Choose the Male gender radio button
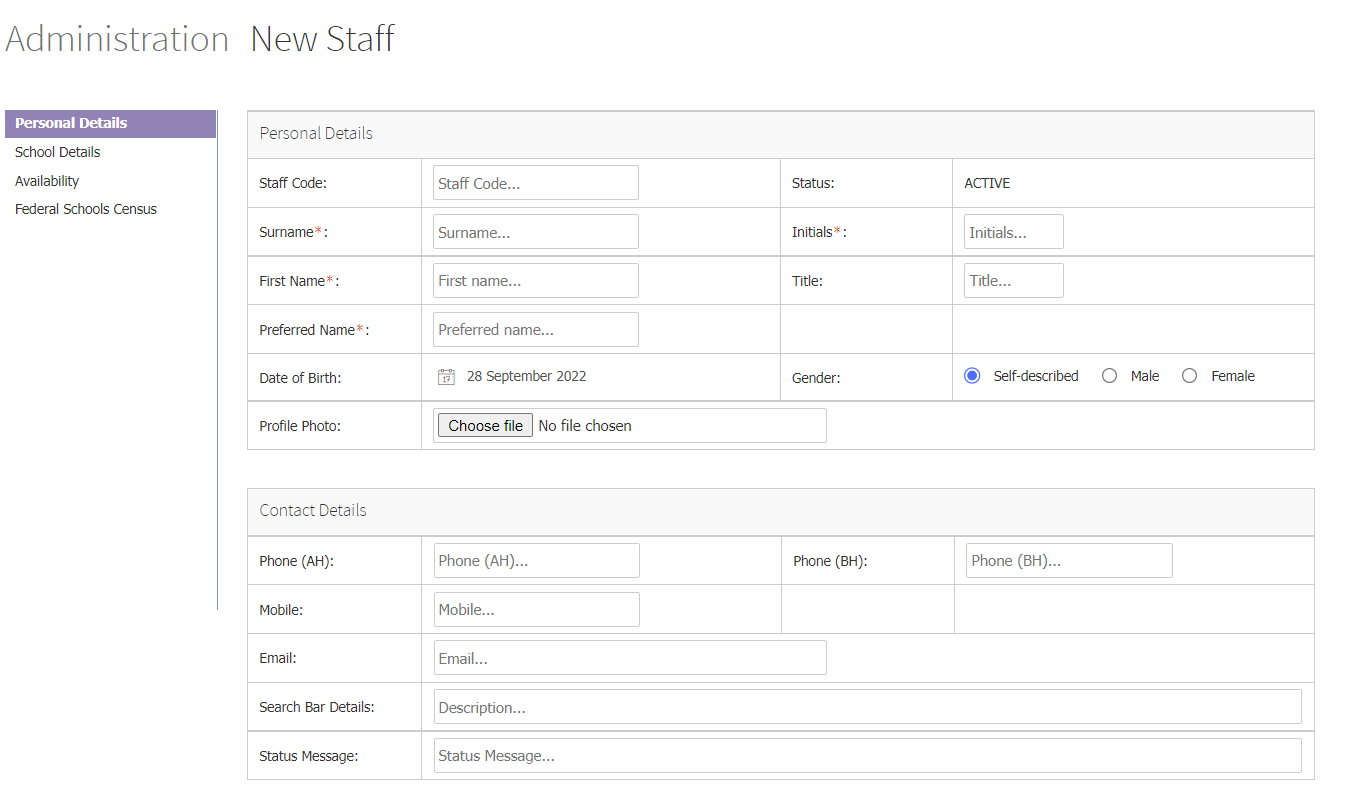This screenshot has height=802, width=1351. click(x=1109, y=375)
